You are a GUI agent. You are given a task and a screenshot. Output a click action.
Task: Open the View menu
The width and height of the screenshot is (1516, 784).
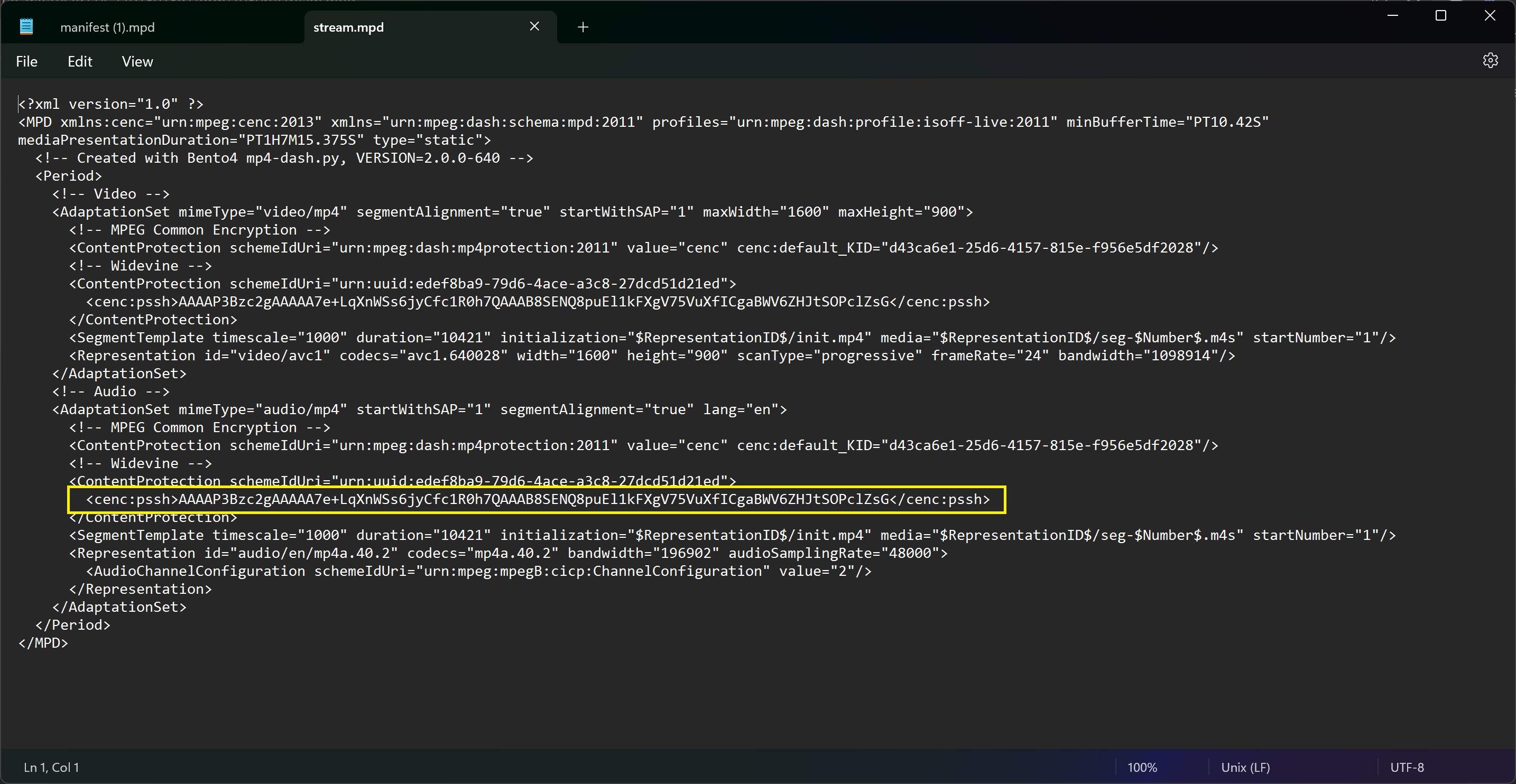pos(137,62)
